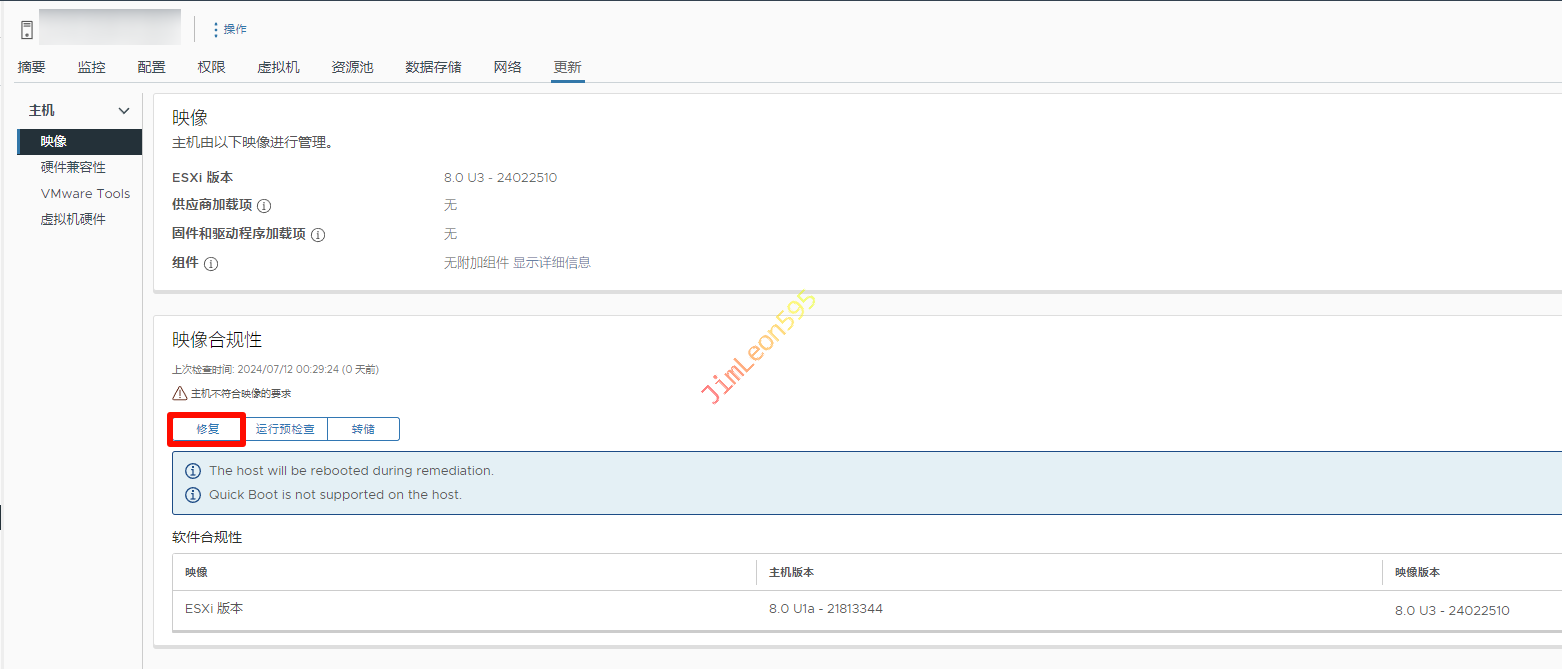Open the 监控 tab
Screen dimensions: 1562x669
[x=91, y=67]
